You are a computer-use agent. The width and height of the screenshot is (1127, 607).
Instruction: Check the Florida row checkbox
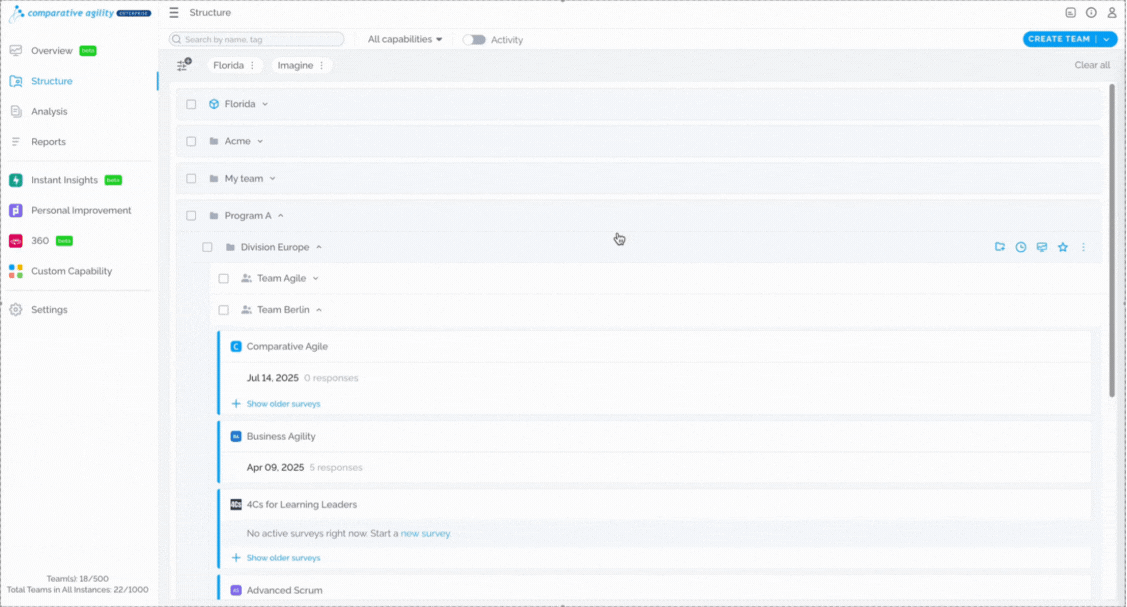pos(191,104)
